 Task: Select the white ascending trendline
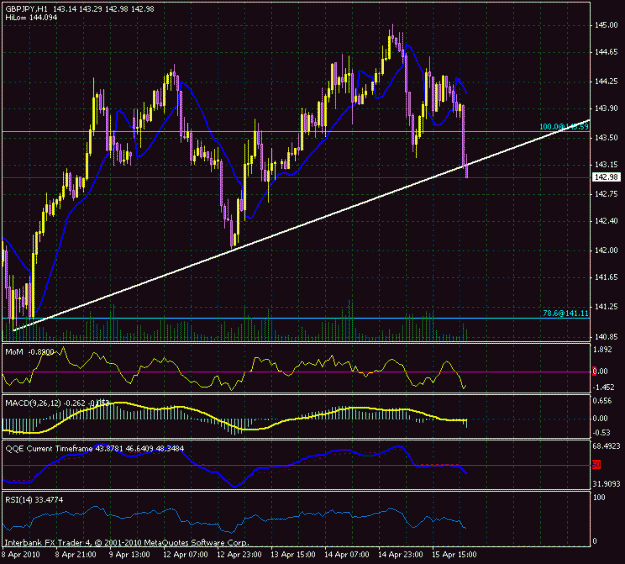(x=302, y=225)
